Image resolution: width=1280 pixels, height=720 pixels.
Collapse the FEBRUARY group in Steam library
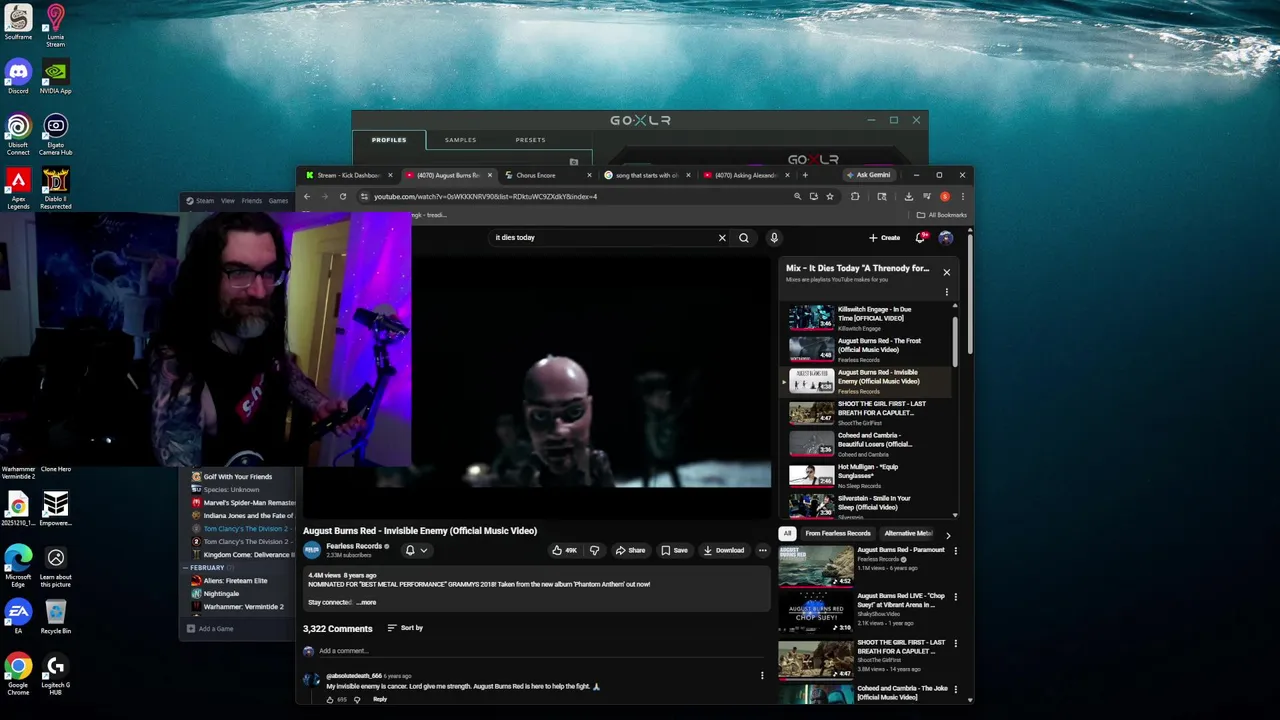tap(185, 568)
